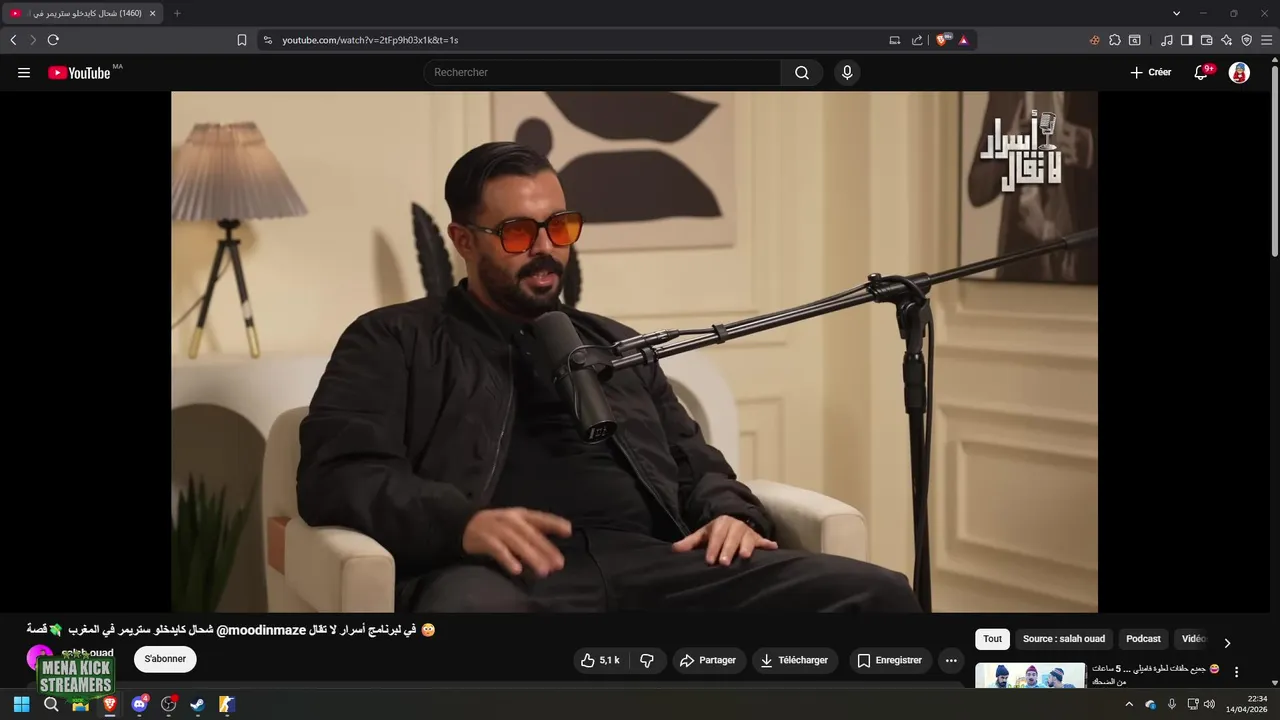Open the Brave VPN shield icon
The width and height of the screenshot is (1280, 720).
(x=1246, y=40)
